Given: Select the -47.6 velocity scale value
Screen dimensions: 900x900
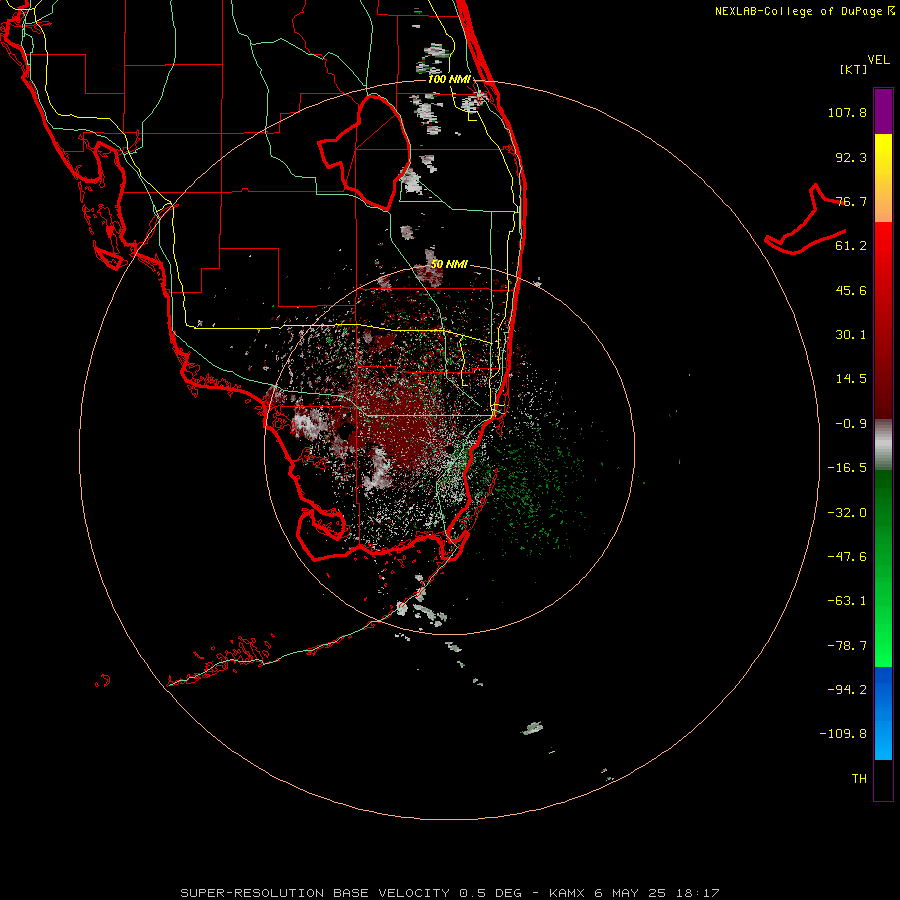Looking at the screenshot, I should 847,557.
